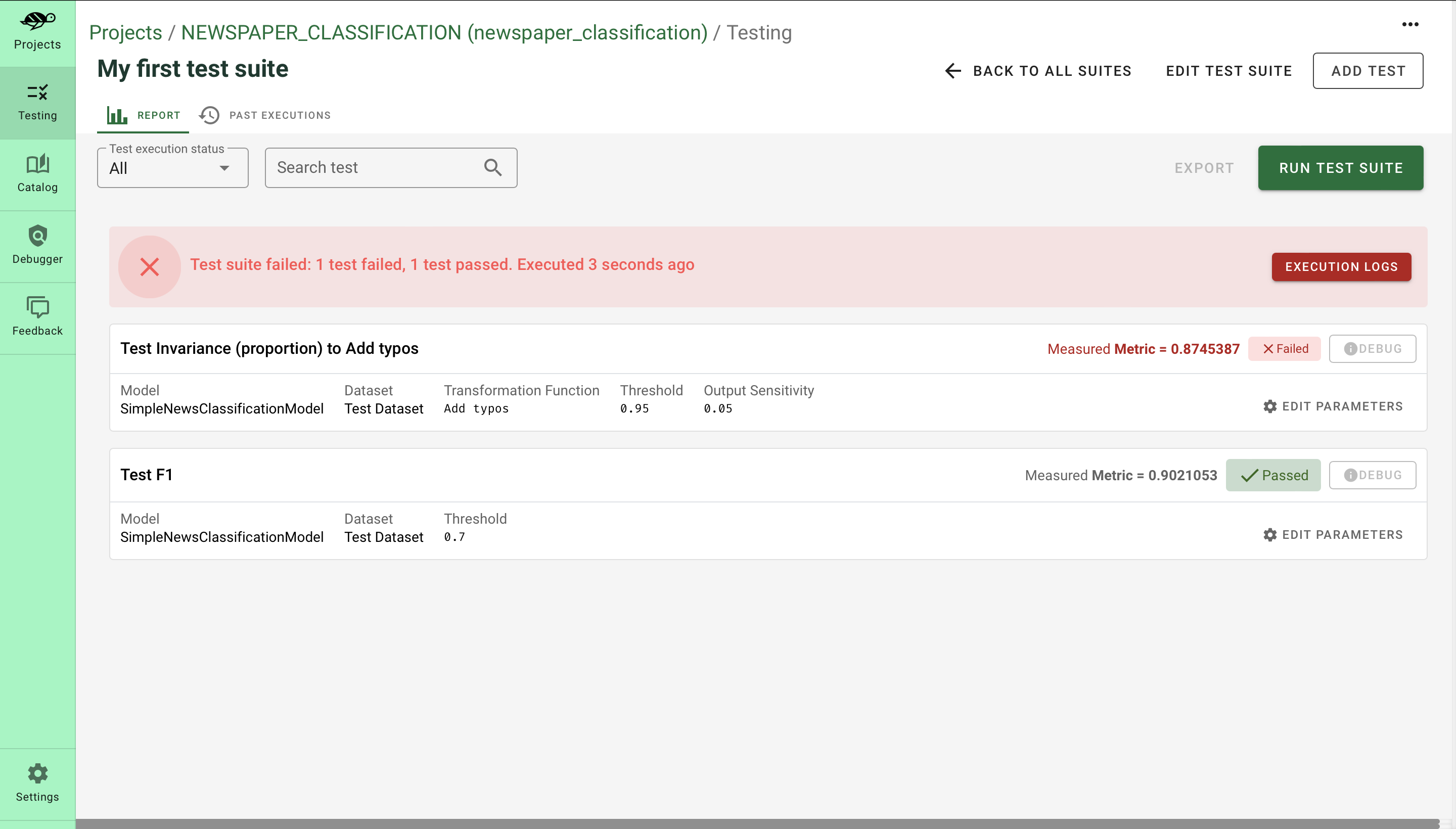Click the Add Test button

point(1368,71)
